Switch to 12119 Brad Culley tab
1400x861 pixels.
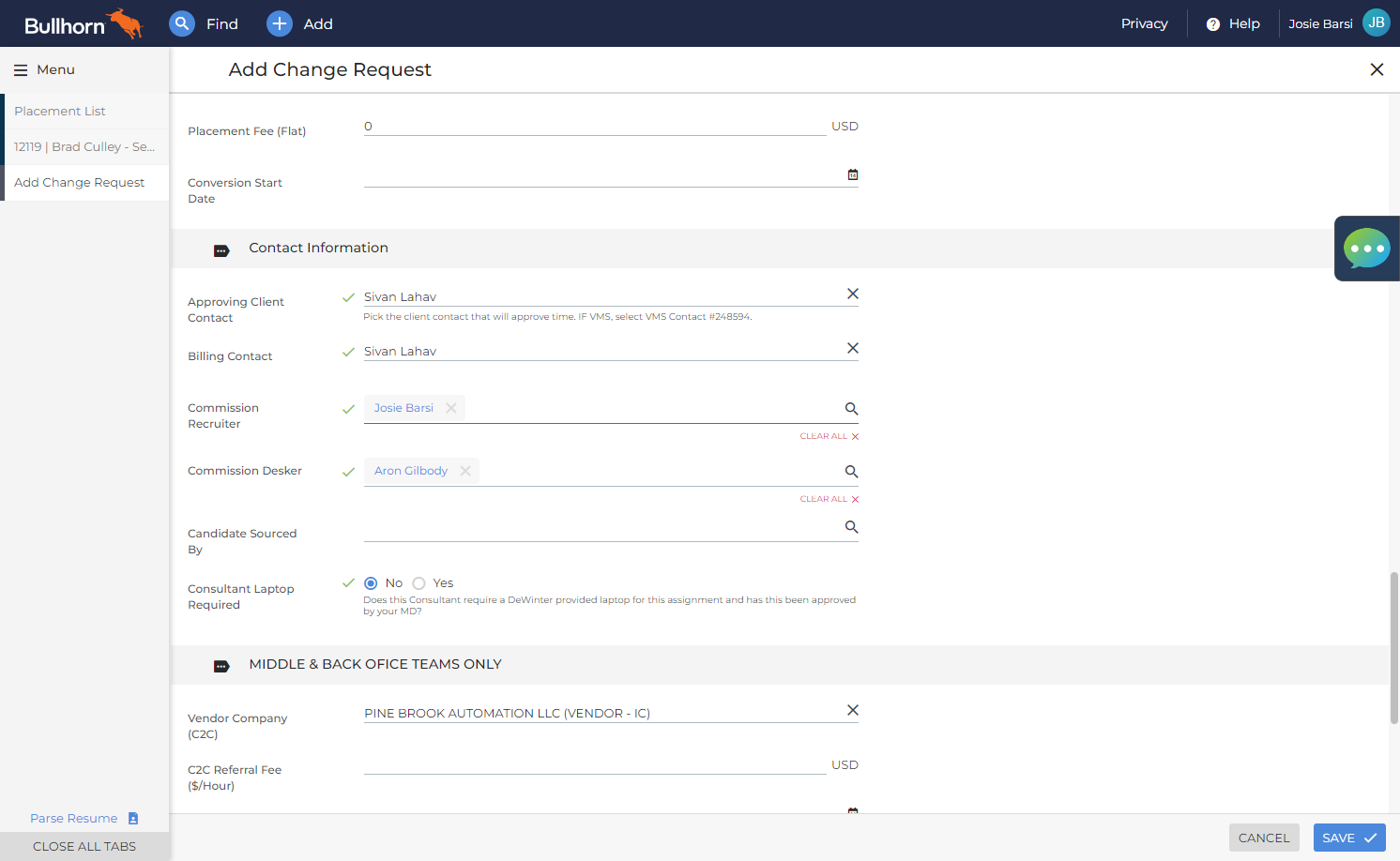(x=86, y=146)
